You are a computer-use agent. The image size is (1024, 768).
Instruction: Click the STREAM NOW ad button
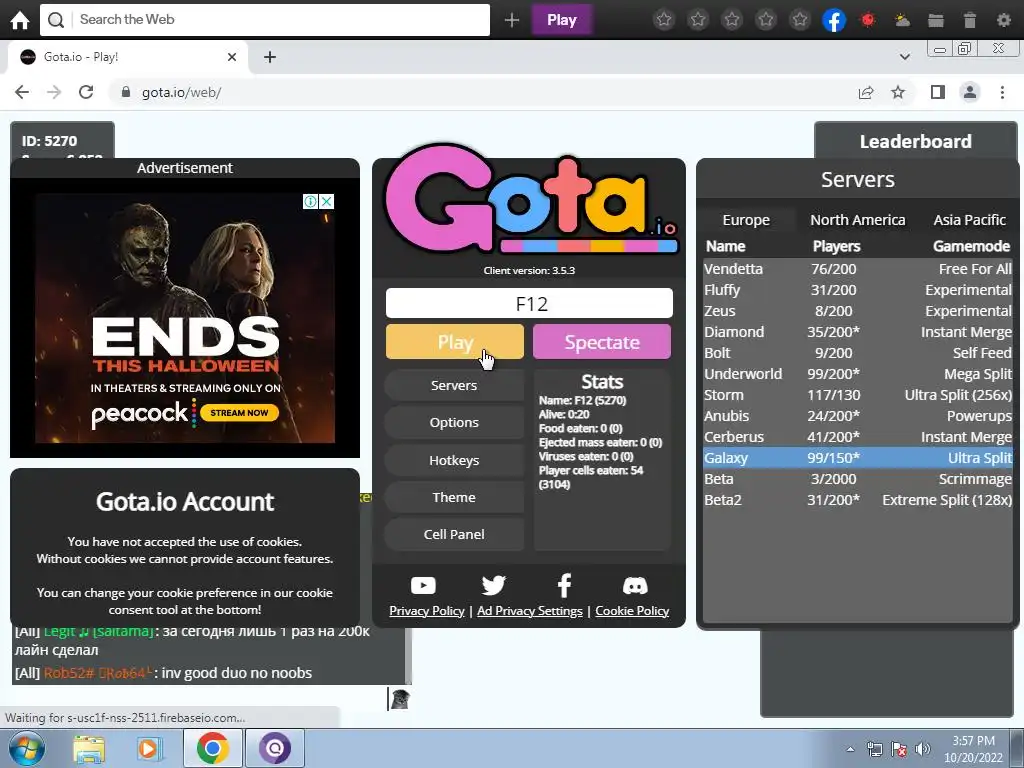pos(239,413)
